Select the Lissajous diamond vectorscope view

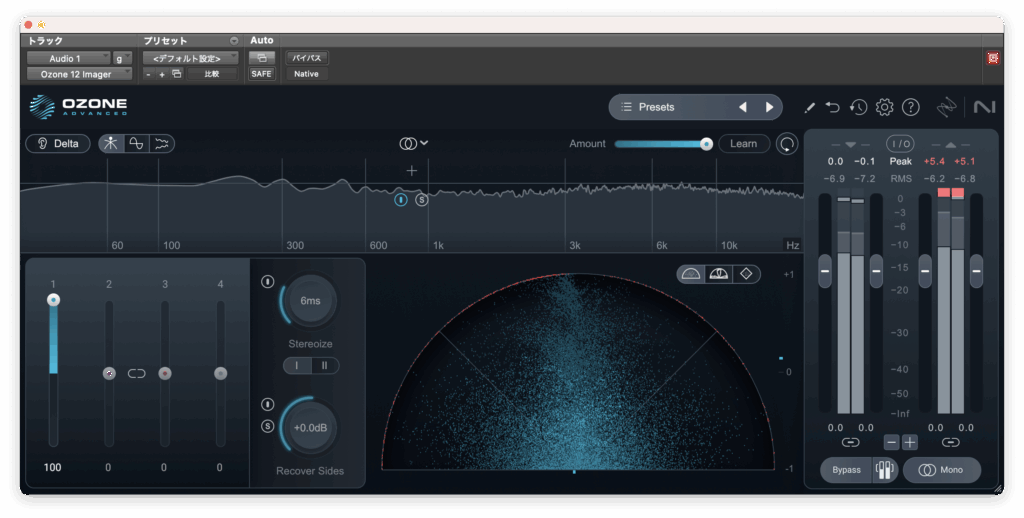tap(746, 274)
